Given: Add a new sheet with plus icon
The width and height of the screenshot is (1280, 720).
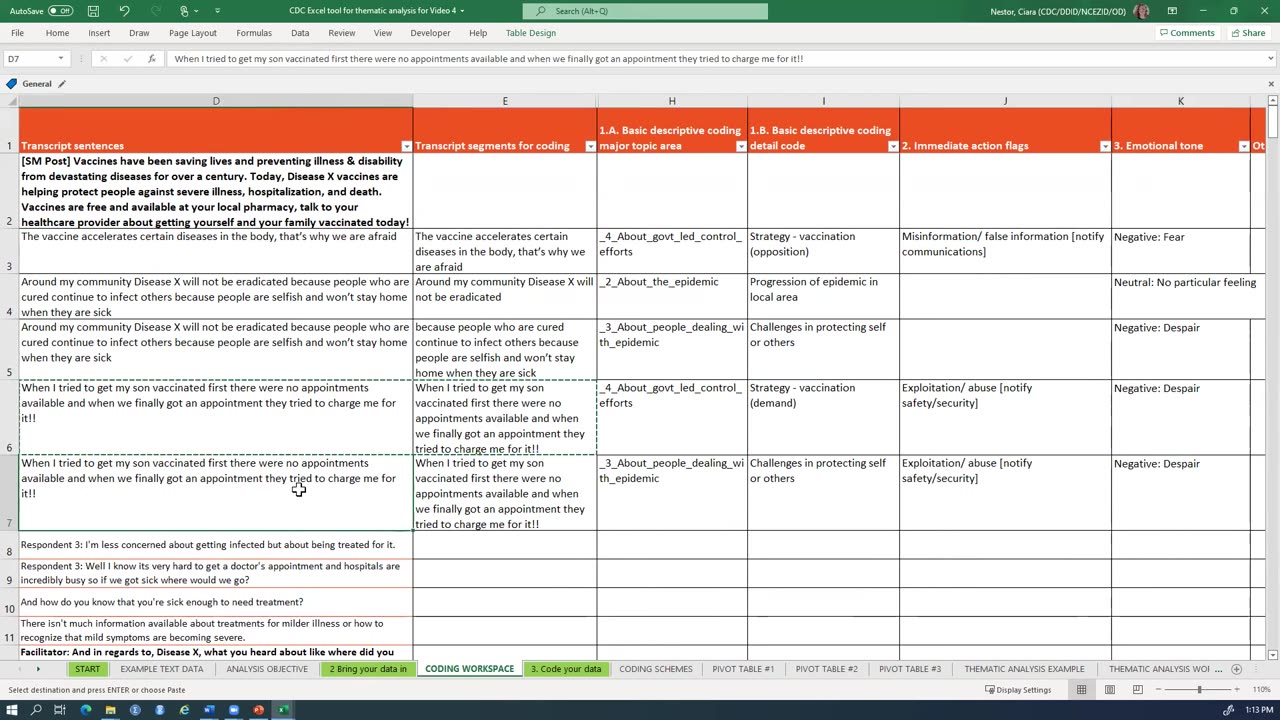Looking at the screenshot, I should point(1236,669).
